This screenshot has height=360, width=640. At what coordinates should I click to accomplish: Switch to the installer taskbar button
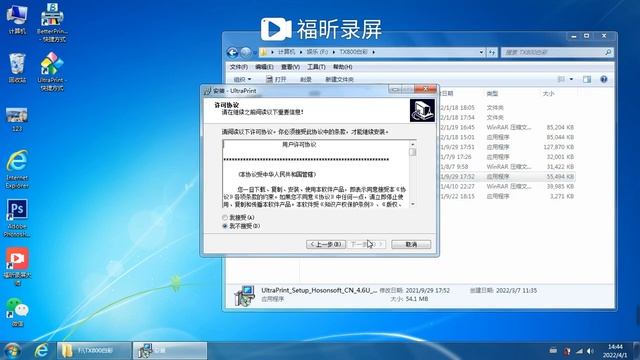coord(170,351)
